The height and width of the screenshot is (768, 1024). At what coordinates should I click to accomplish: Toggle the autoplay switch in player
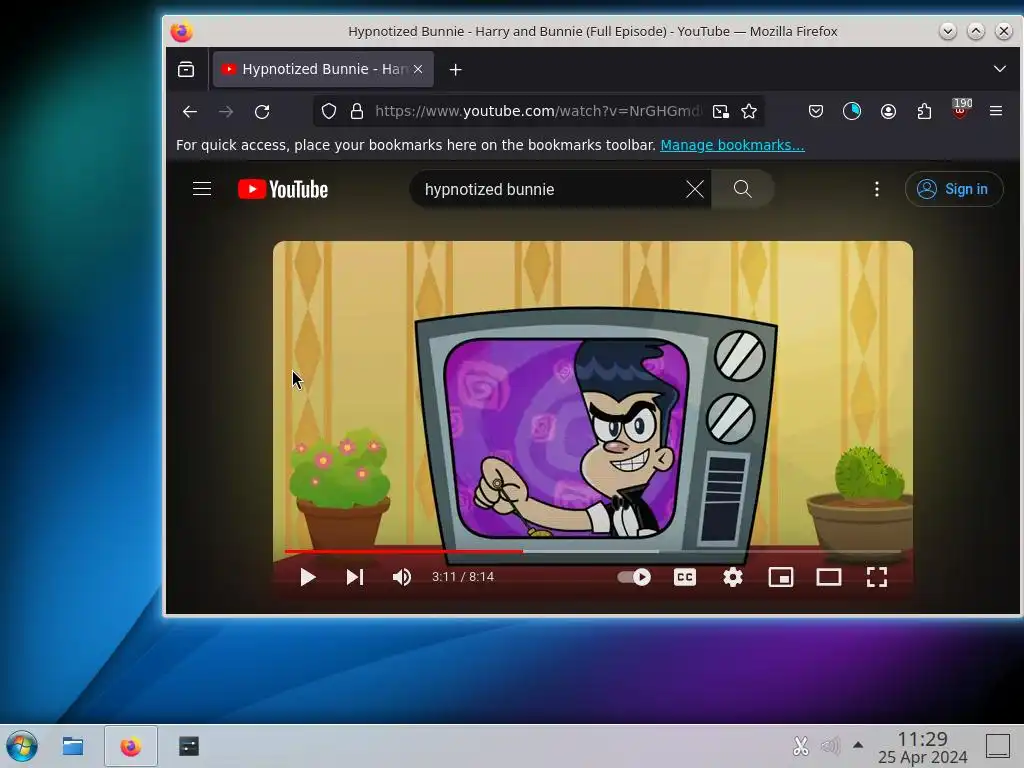[x=634, y=577]
